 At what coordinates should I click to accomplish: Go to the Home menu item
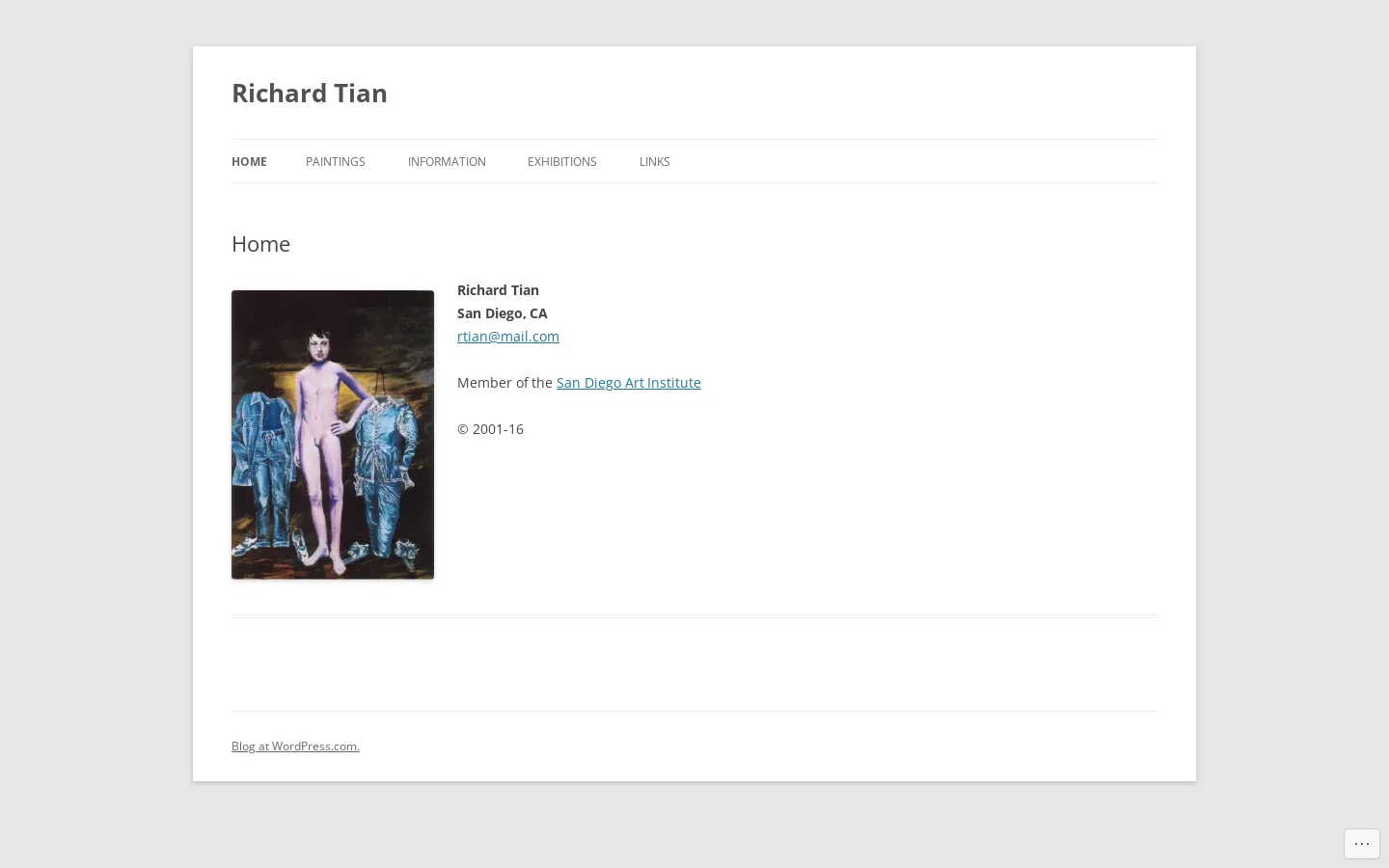pos(249,161)
